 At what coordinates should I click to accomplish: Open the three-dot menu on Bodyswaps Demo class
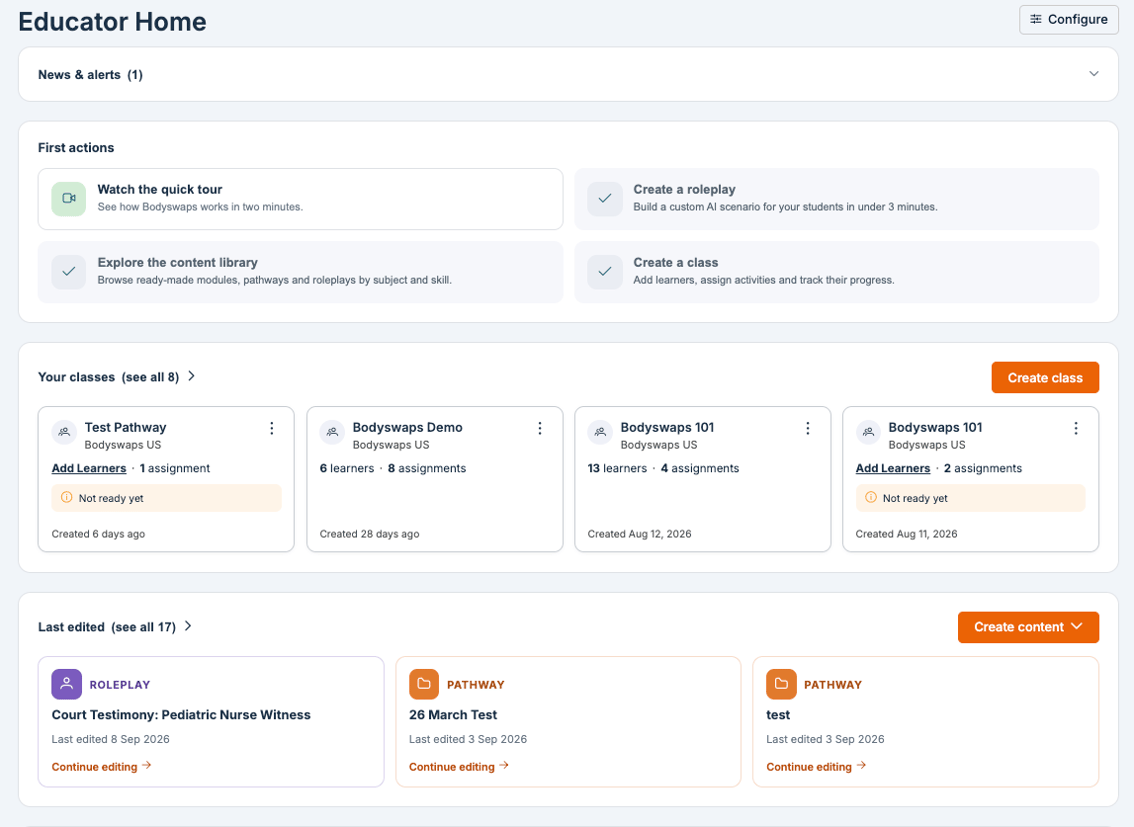540,429
